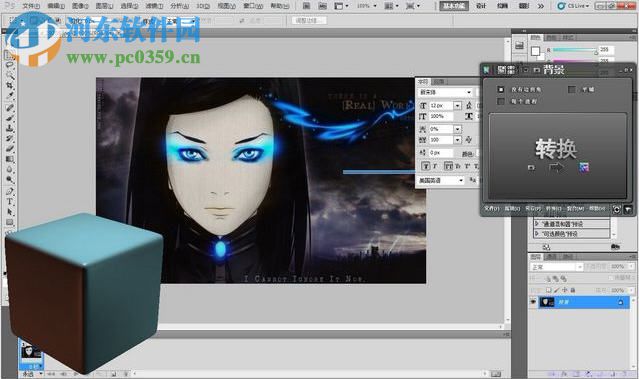Viewport: 639px width, 379px height.
Task: Select the History Brush tool
Action: 9,139
